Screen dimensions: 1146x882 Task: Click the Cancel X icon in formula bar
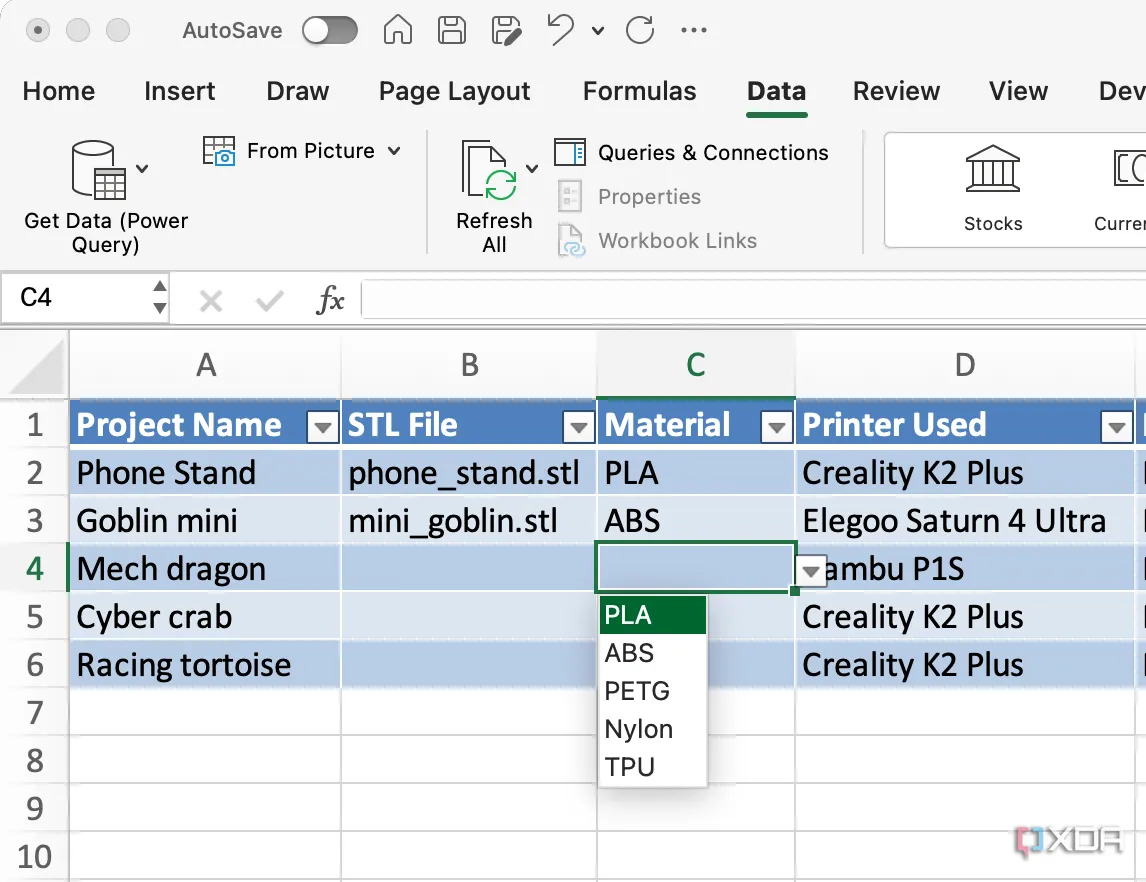(211, 300)
